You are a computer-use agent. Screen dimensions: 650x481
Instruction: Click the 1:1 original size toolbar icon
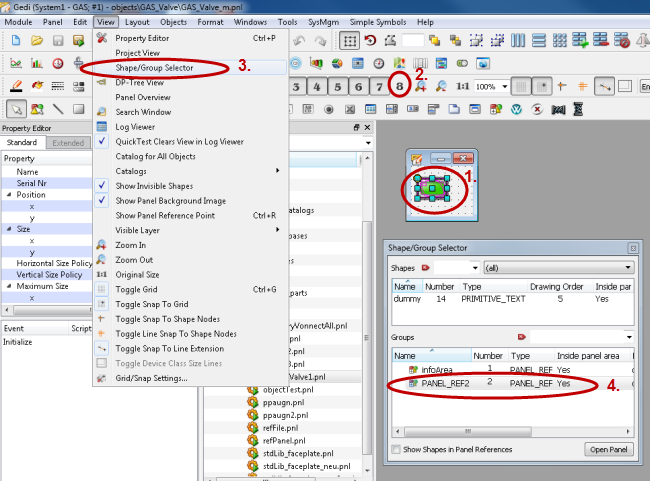pos(463,87)
